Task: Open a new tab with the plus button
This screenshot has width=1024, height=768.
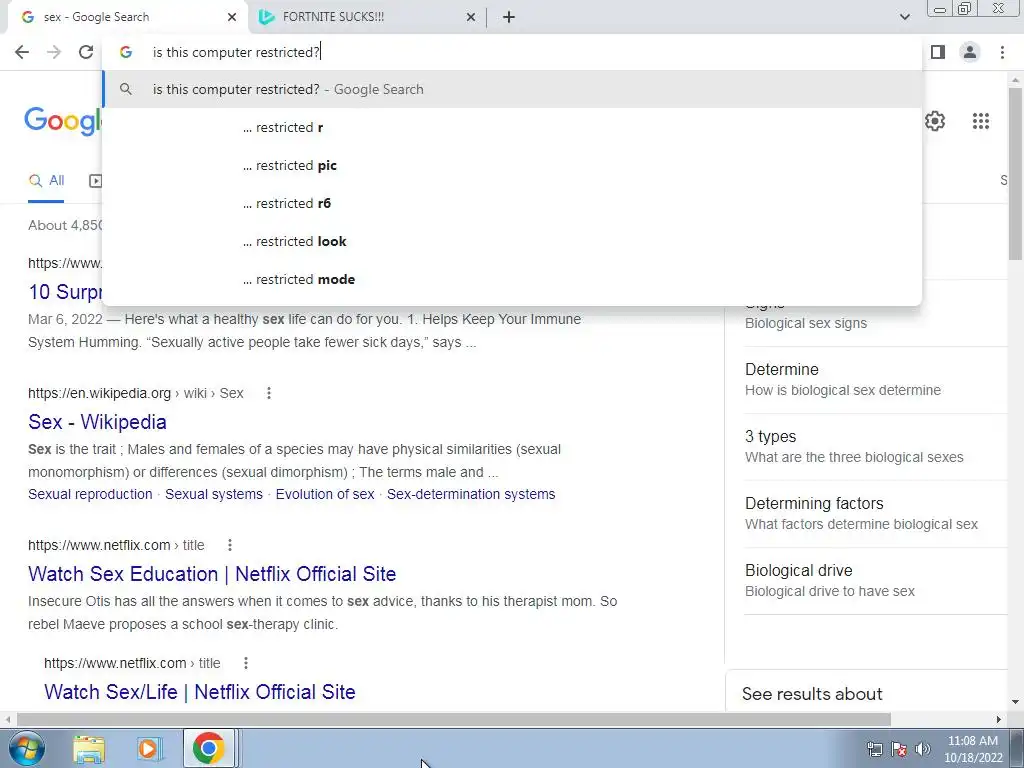Action: click(x=509, y=17)
